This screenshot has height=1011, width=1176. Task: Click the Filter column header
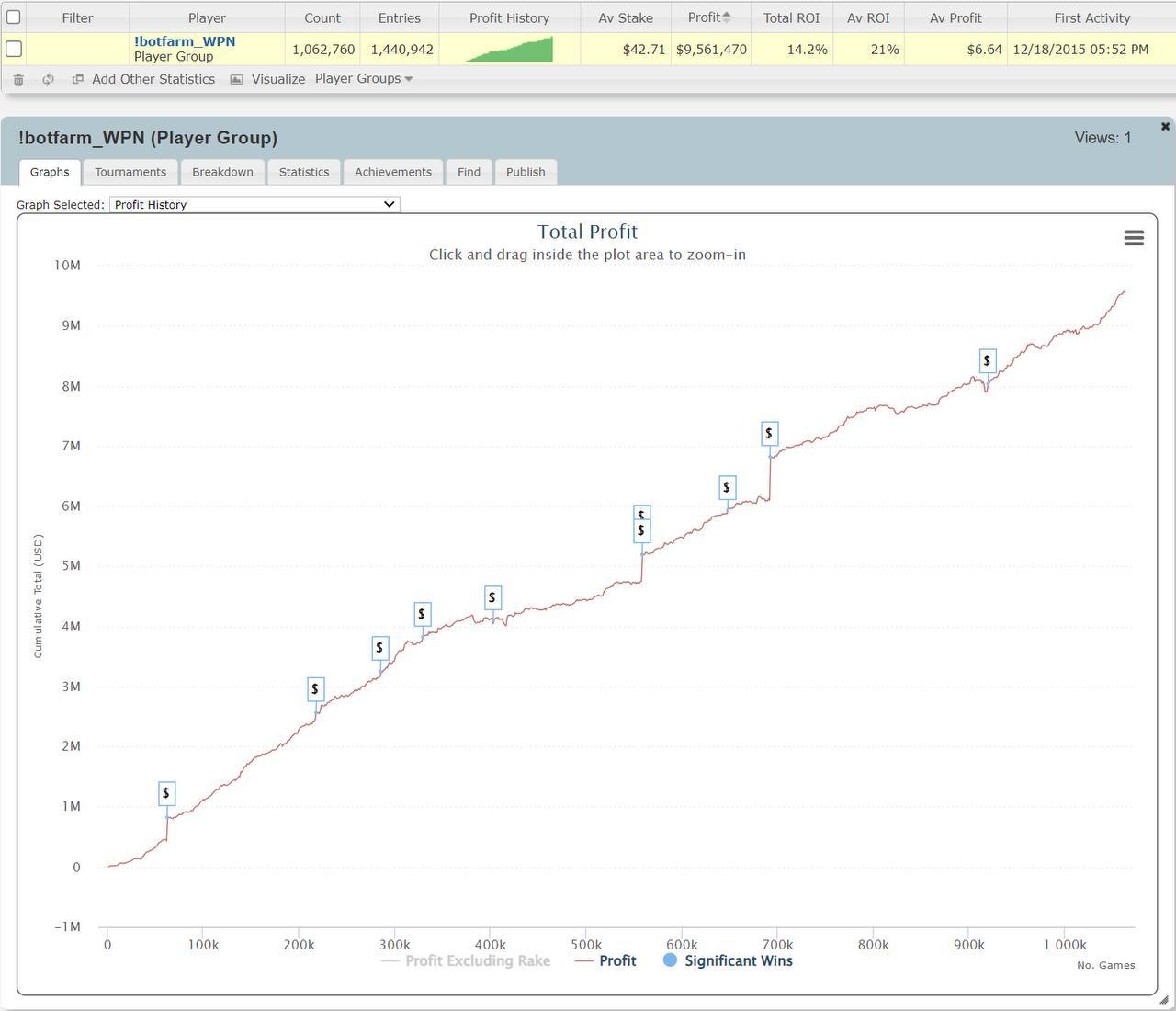click(77, 17)
